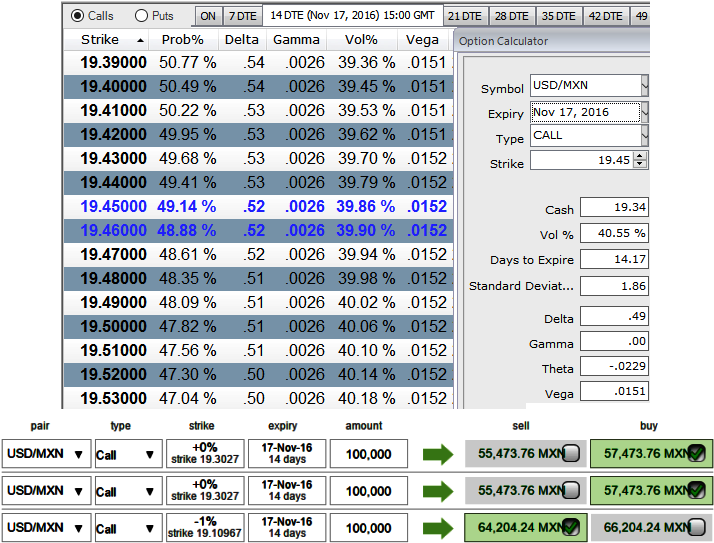Screen dimensions: 714x543
Task: Open the Symbol USD/MXN dropdown
Action: pyautogui.click(x=644, y=87)
